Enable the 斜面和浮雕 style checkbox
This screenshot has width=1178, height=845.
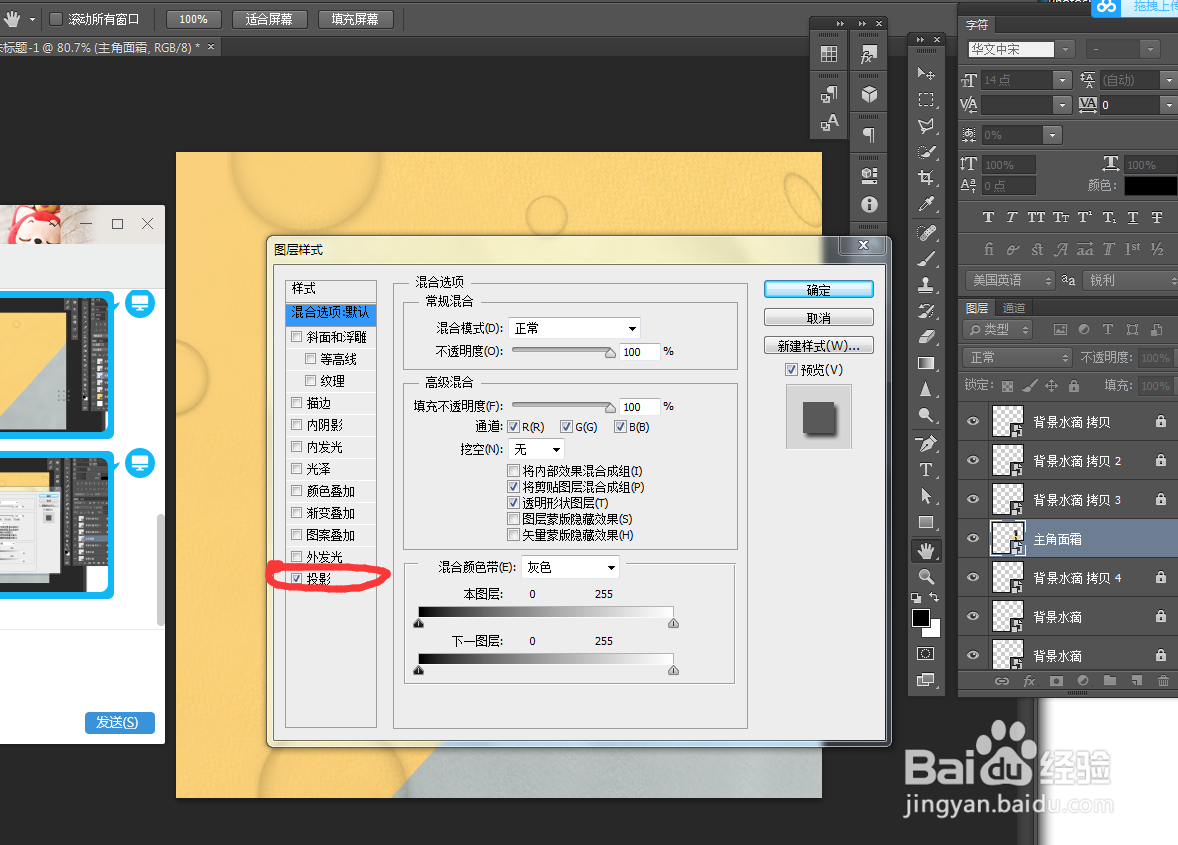click(x=297, y=337)
